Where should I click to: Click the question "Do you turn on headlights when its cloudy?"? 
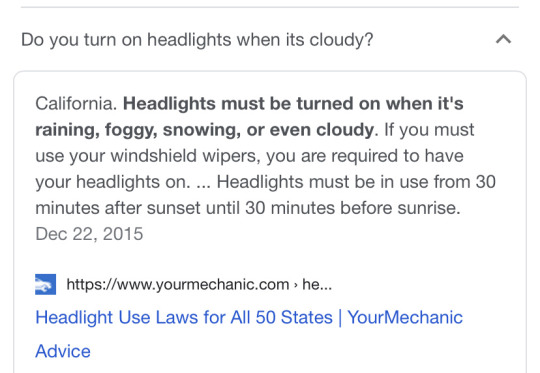[197, 40]
